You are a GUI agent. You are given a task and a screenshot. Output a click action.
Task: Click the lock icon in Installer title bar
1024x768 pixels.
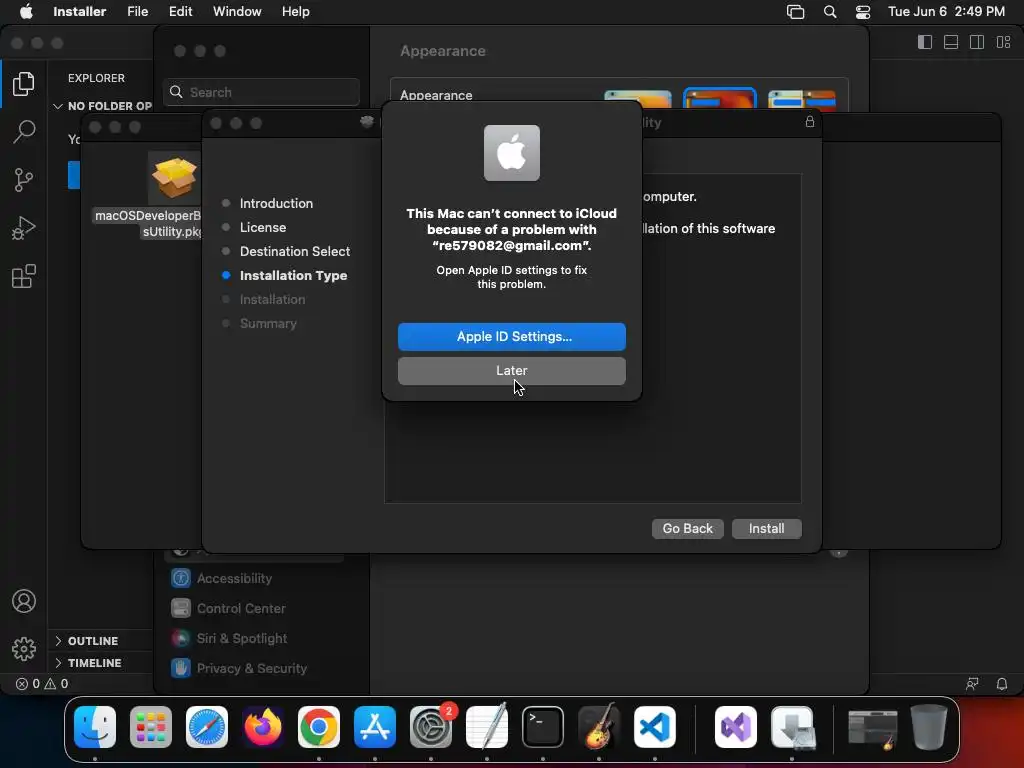(x=810, y=121)
